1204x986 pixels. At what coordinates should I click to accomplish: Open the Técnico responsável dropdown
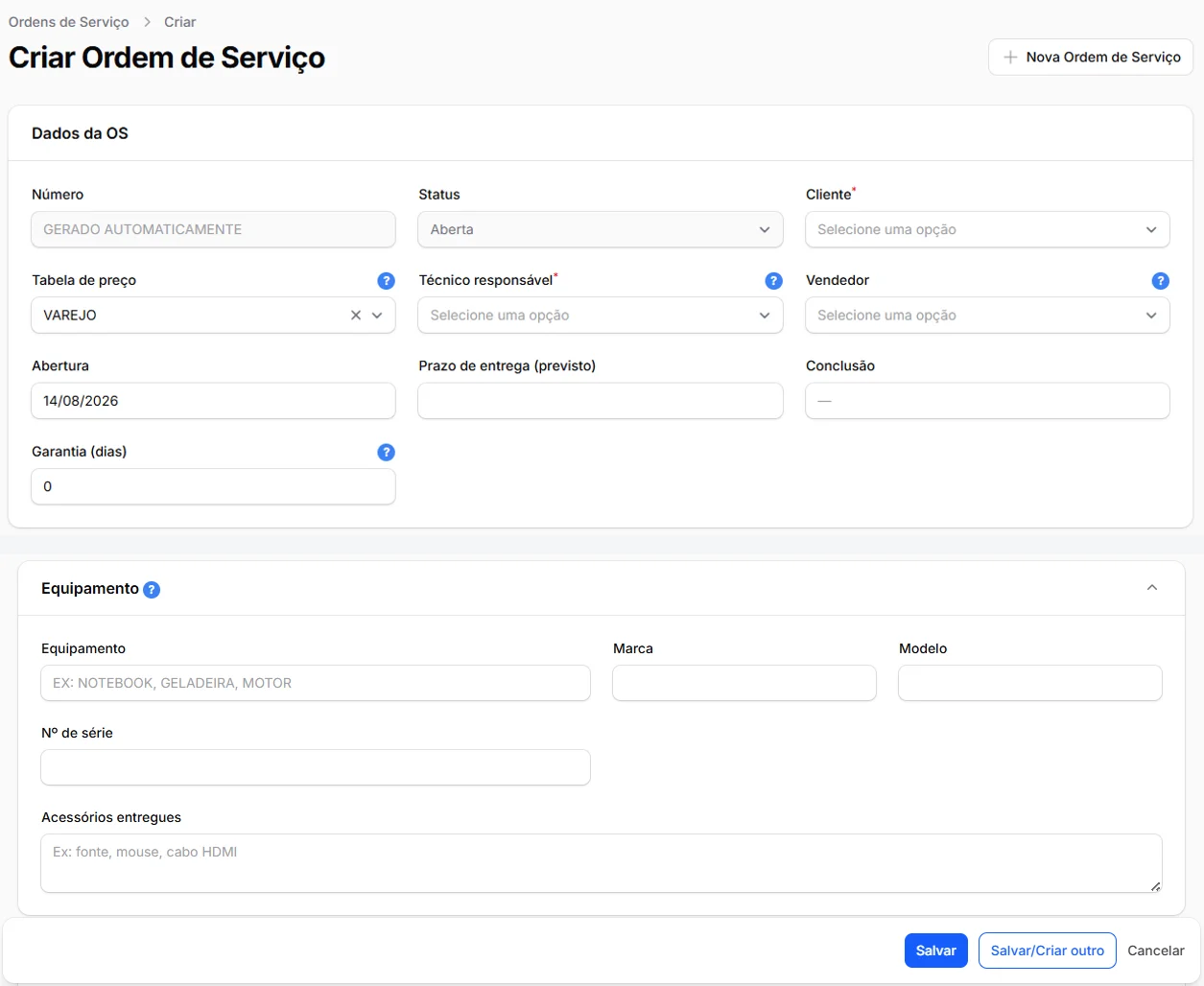click(601, 316)
